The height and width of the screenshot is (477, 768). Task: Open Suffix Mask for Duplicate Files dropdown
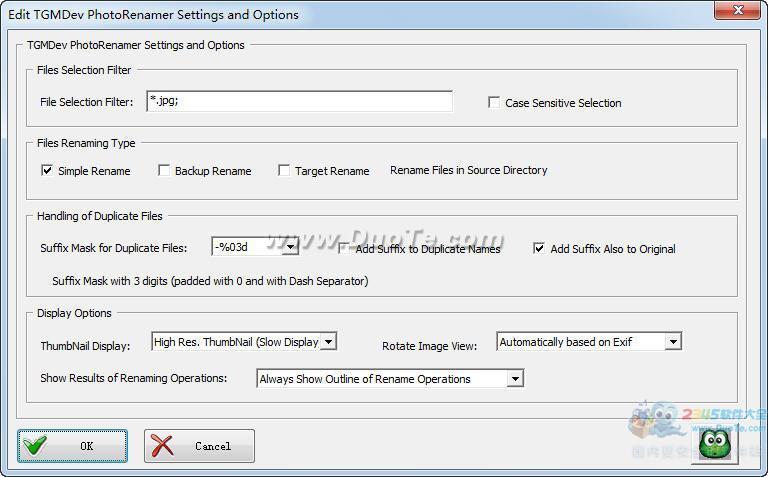click(x=291, y=247)
